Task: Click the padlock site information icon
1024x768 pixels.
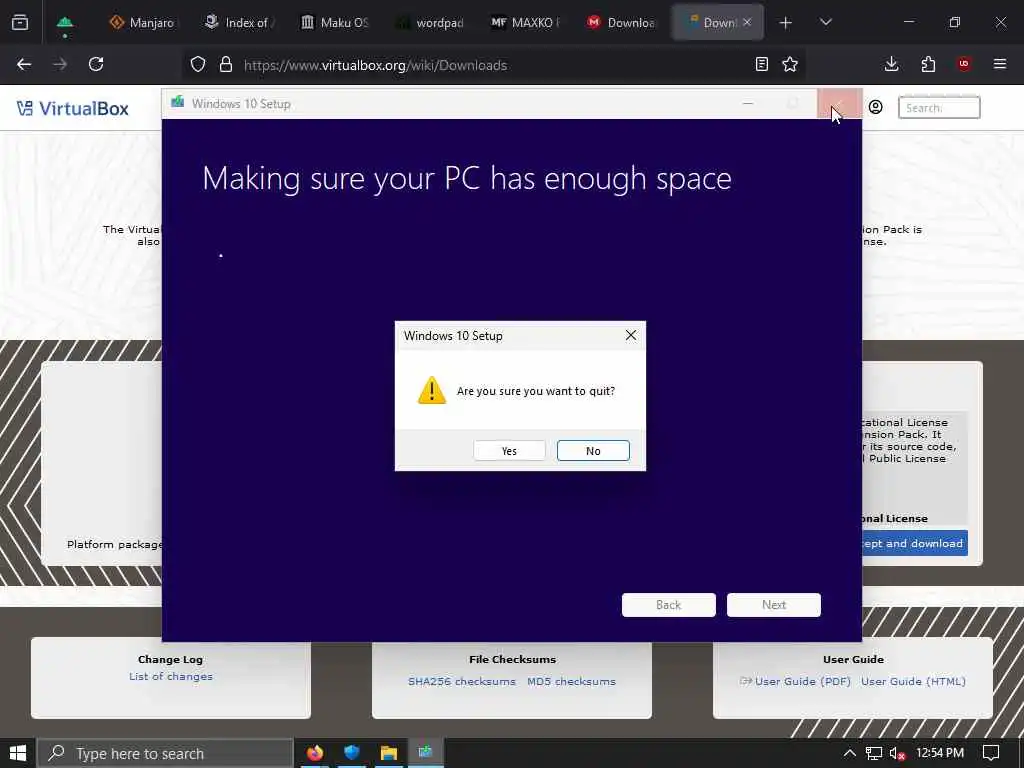Action: tap(226, 64)
